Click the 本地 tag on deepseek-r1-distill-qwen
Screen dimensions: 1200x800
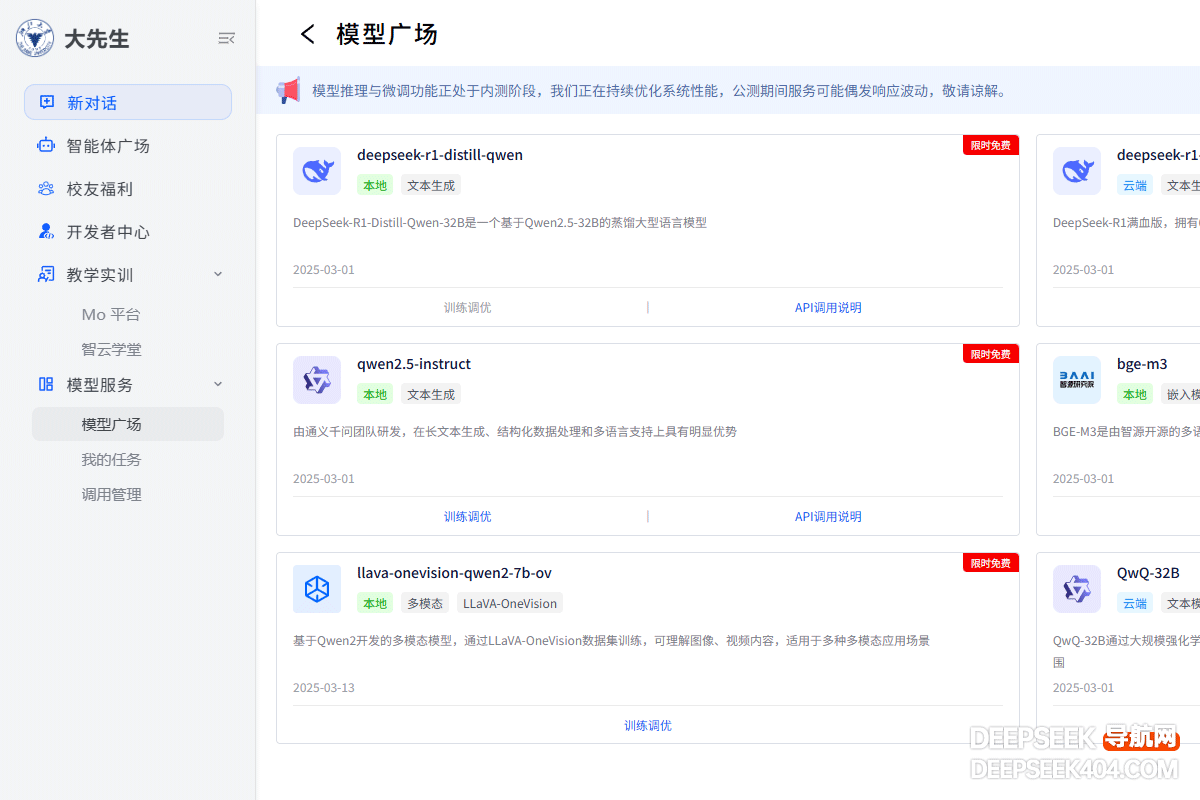pos(375,185)
